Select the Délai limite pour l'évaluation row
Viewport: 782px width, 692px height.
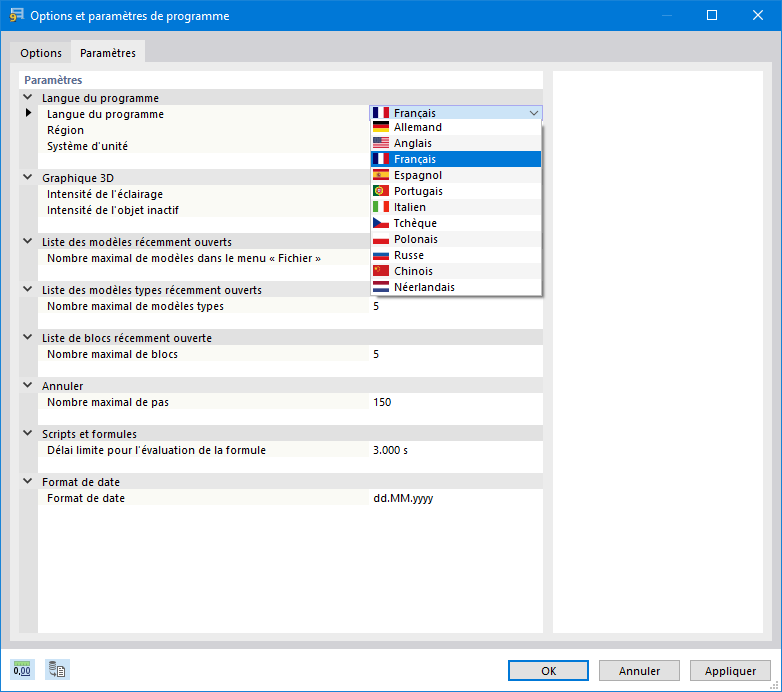click(x=203, y=450)
